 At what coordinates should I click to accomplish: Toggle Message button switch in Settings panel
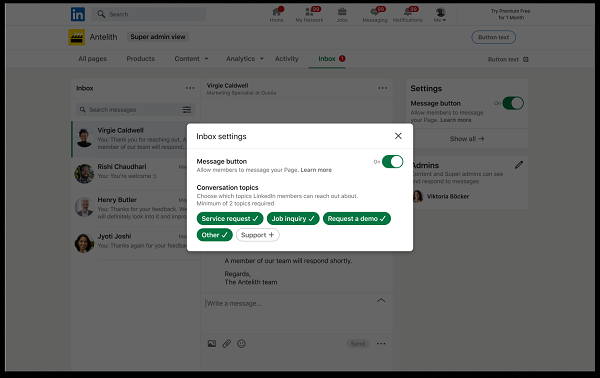[x=513, y=103]
